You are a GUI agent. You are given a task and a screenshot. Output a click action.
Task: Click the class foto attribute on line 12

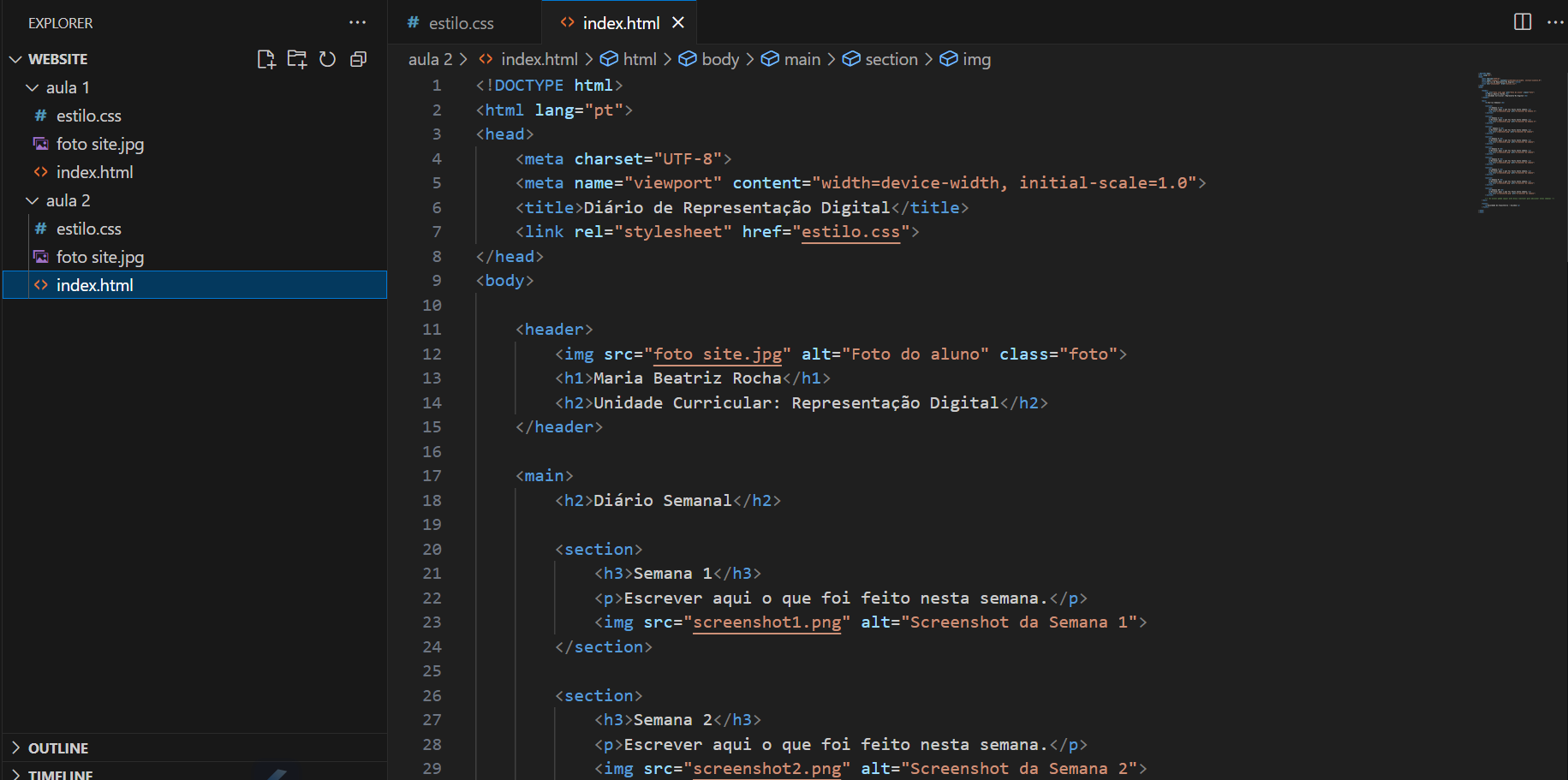(x=1058, y=354)
